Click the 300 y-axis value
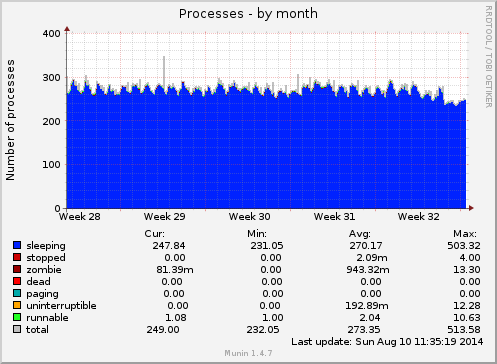Viewport: 497px width, 364px height. click(51, 78)
